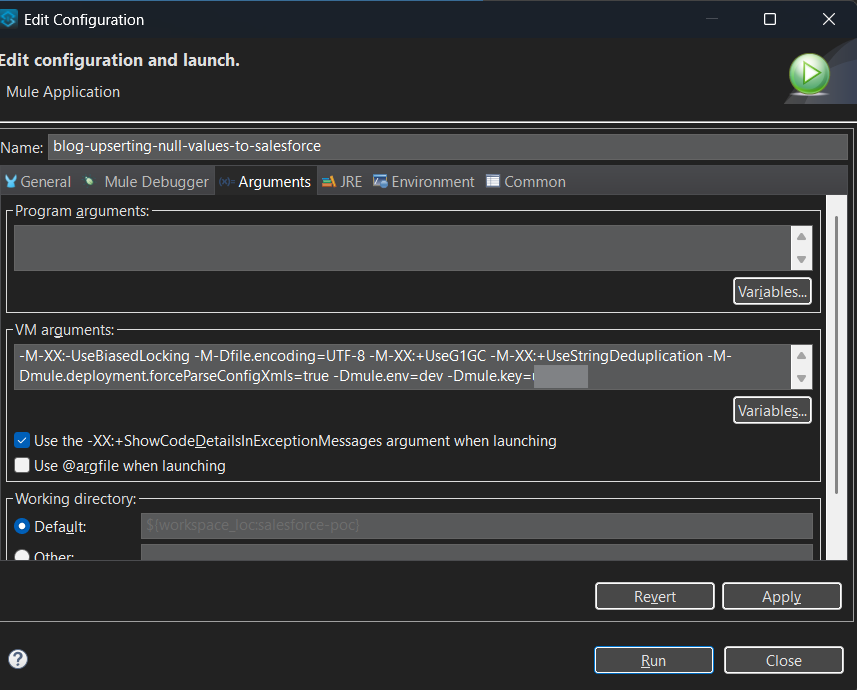Select the Other working directory radio button

(x=22, y=556)
